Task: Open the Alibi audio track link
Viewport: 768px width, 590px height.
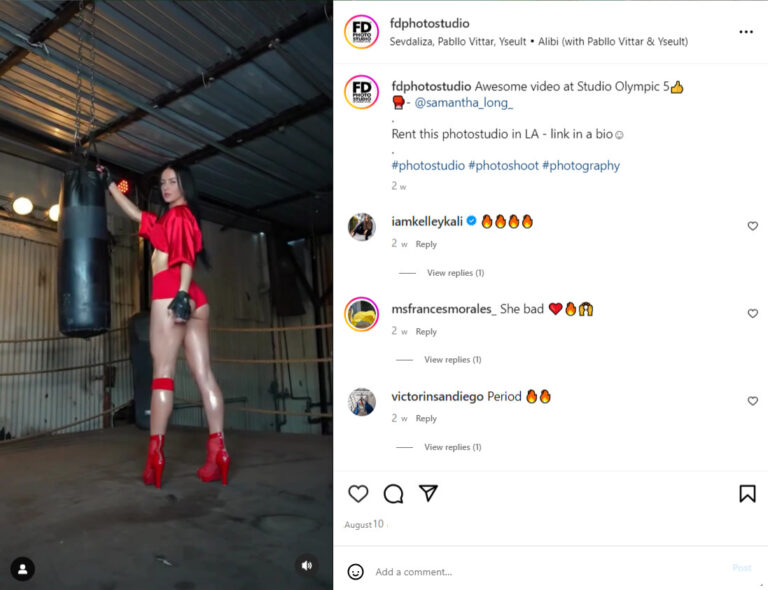Action: pos(613,42)
